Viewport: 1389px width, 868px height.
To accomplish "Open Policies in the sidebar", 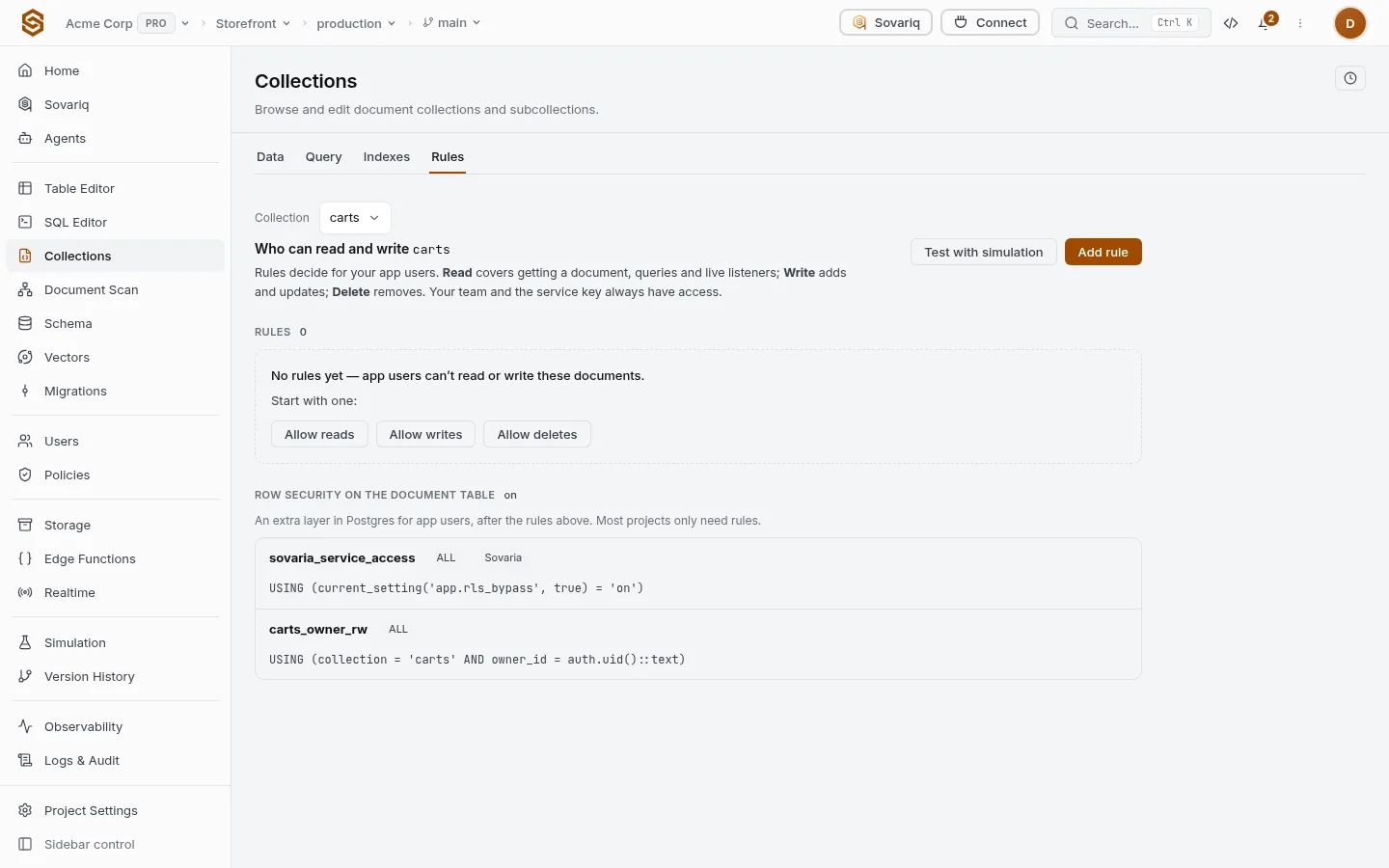I will pos(116,475).
